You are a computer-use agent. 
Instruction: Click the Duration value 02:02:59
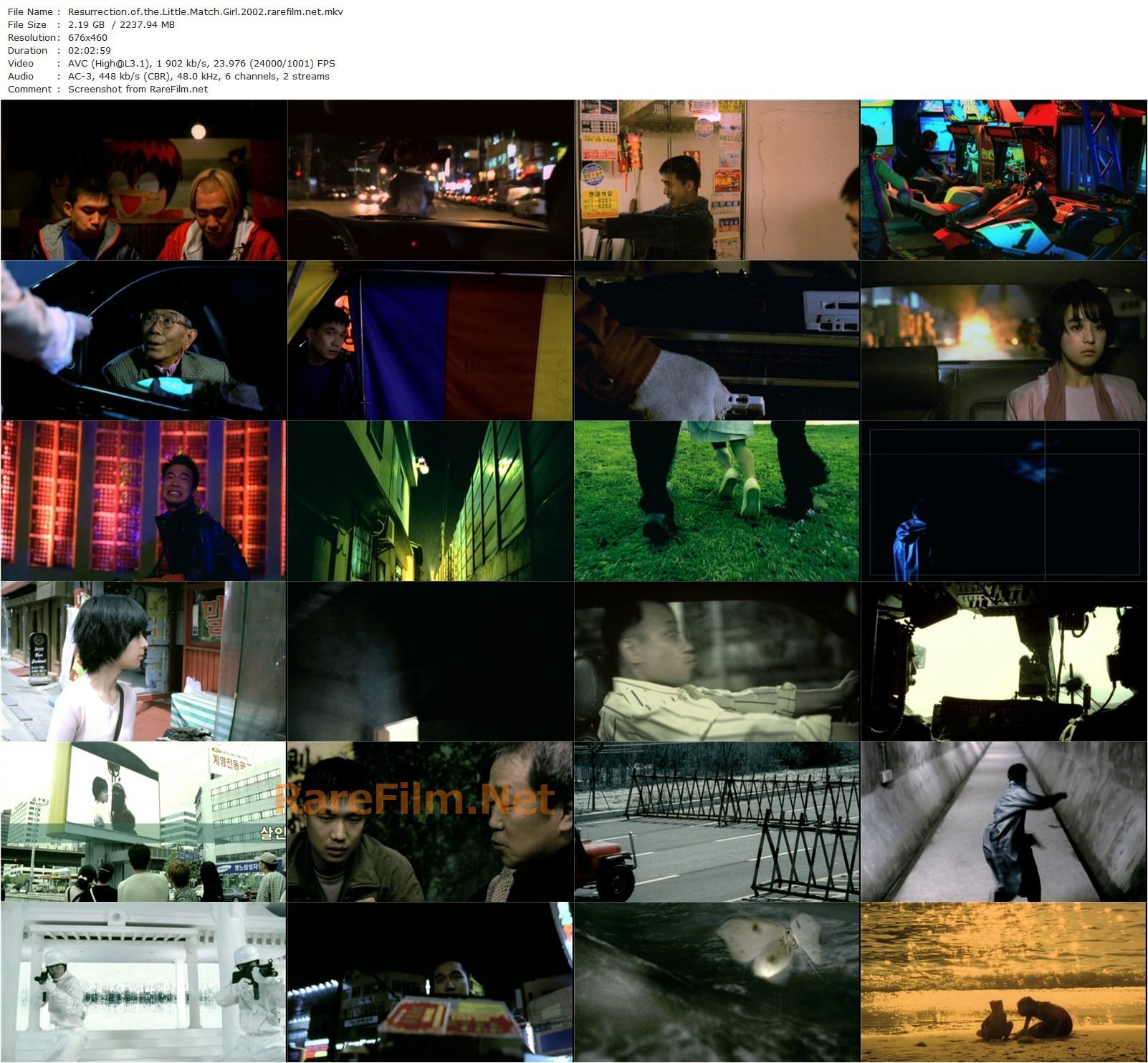[90, 50]
